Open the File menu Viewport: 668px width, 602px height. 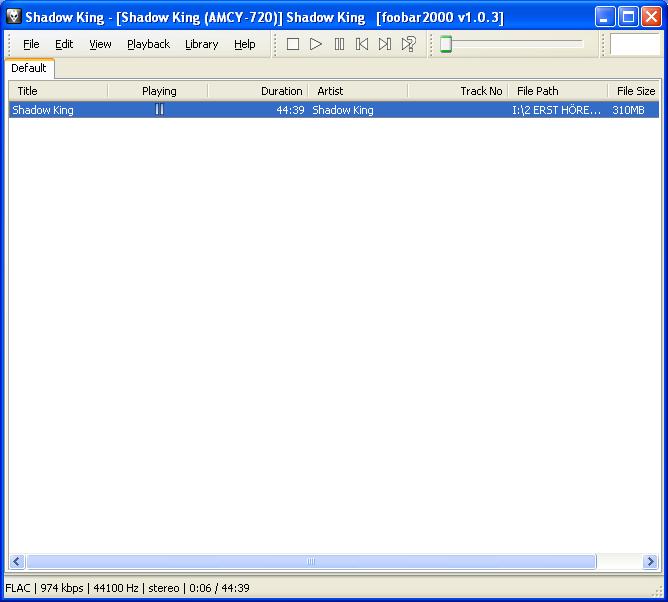(x=31, y=44)
